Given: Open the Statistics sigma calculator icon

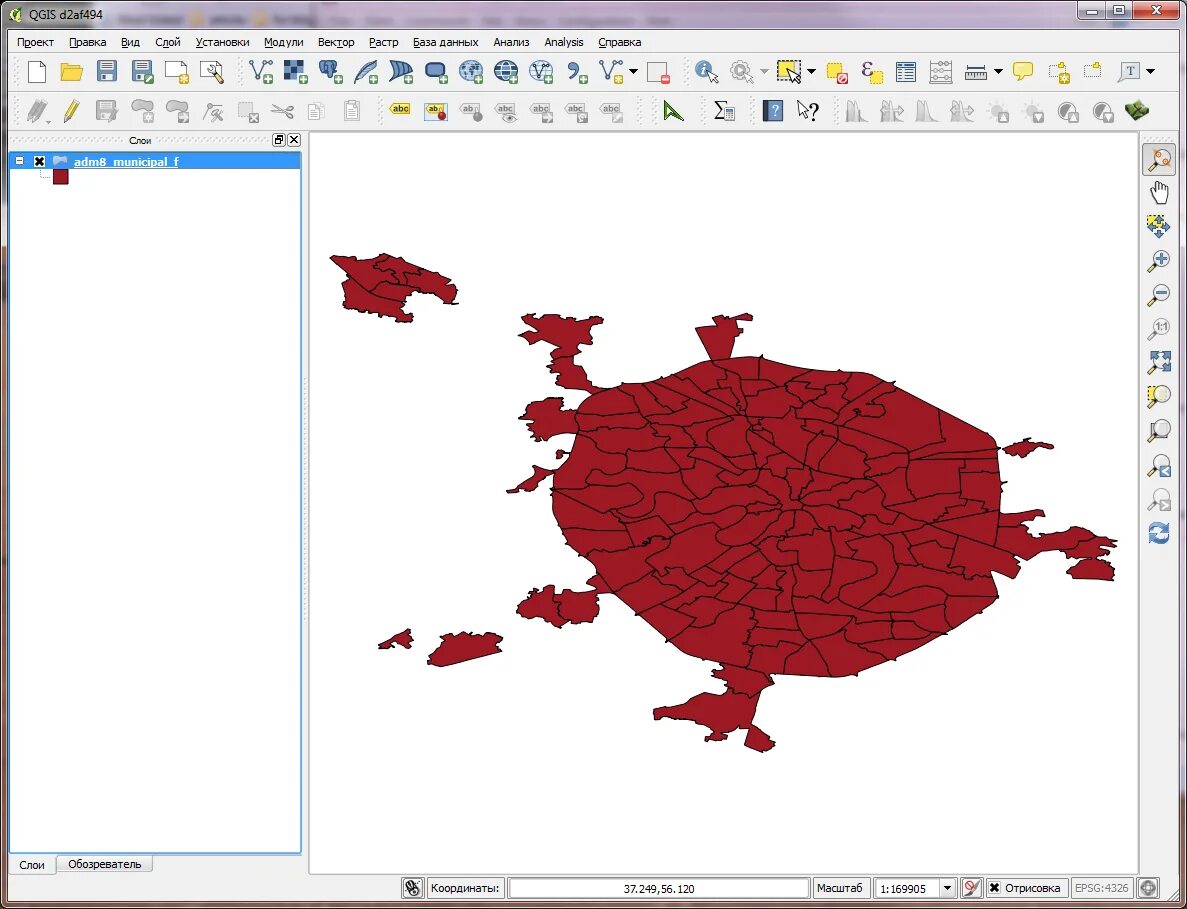Looking at the screenshot, I should click(724, 111).
